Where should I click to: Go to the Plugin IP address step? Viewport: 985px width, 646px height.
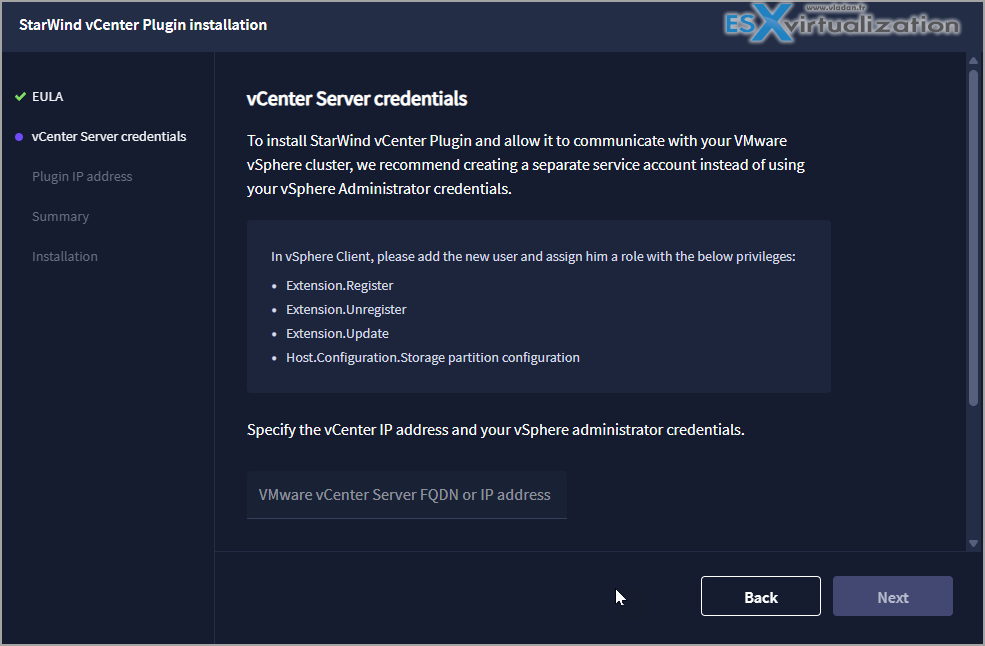pos(82,177)
